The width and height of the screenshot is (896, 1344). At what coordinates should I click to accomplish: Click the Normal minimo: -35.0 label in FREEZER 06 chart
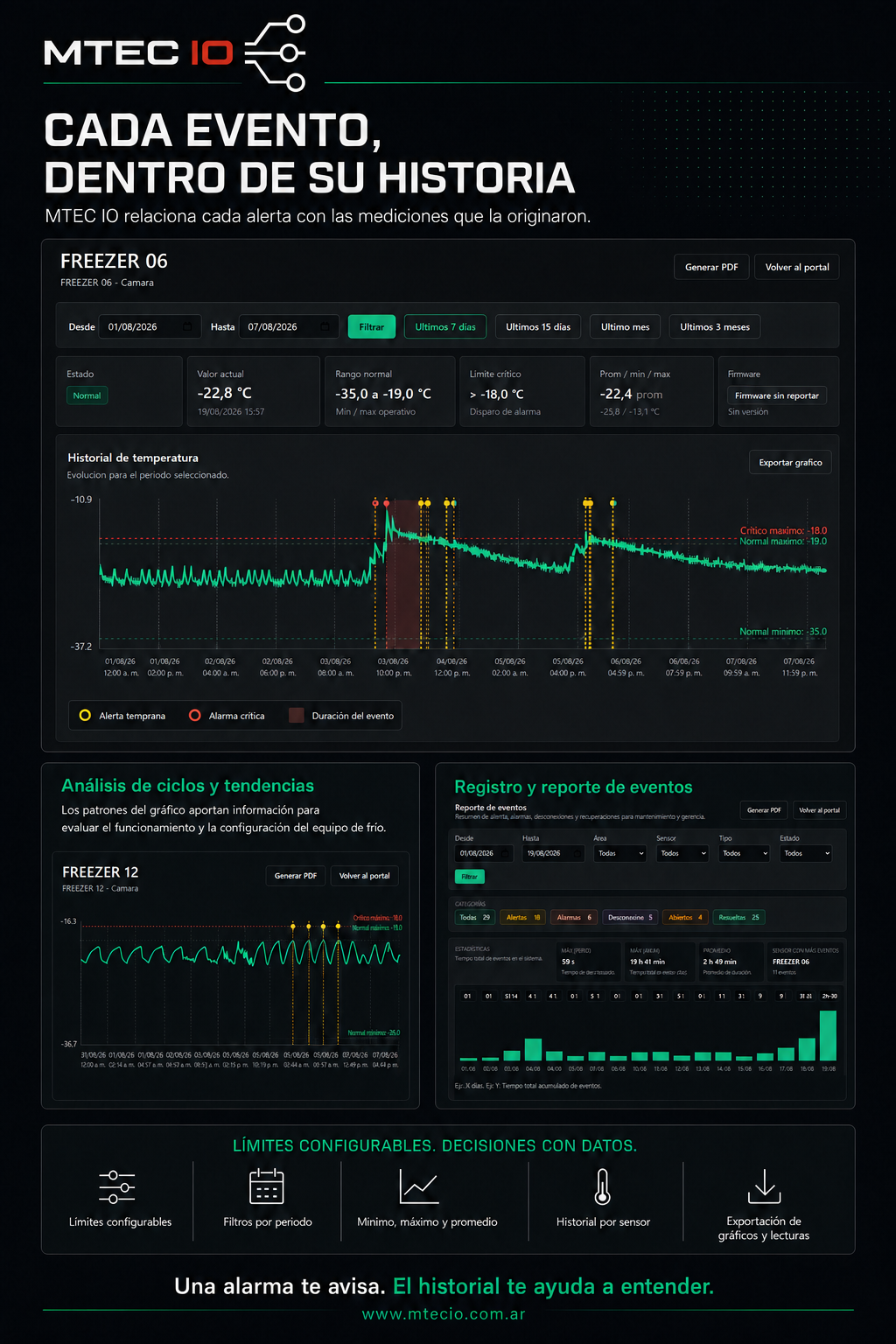783,631
